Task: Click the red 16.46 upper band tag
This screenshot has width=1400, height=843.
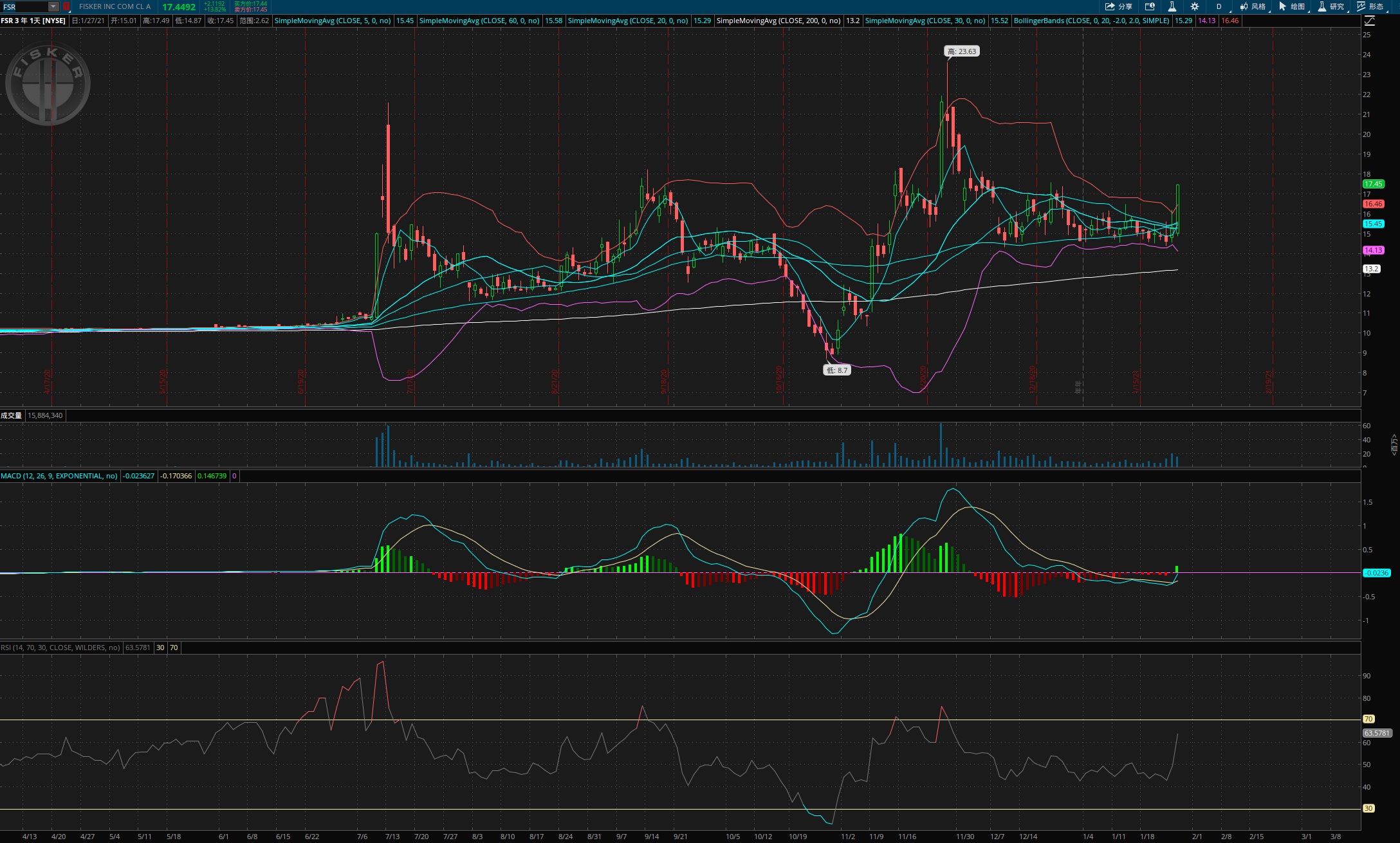Action: tap(1373, 204)
